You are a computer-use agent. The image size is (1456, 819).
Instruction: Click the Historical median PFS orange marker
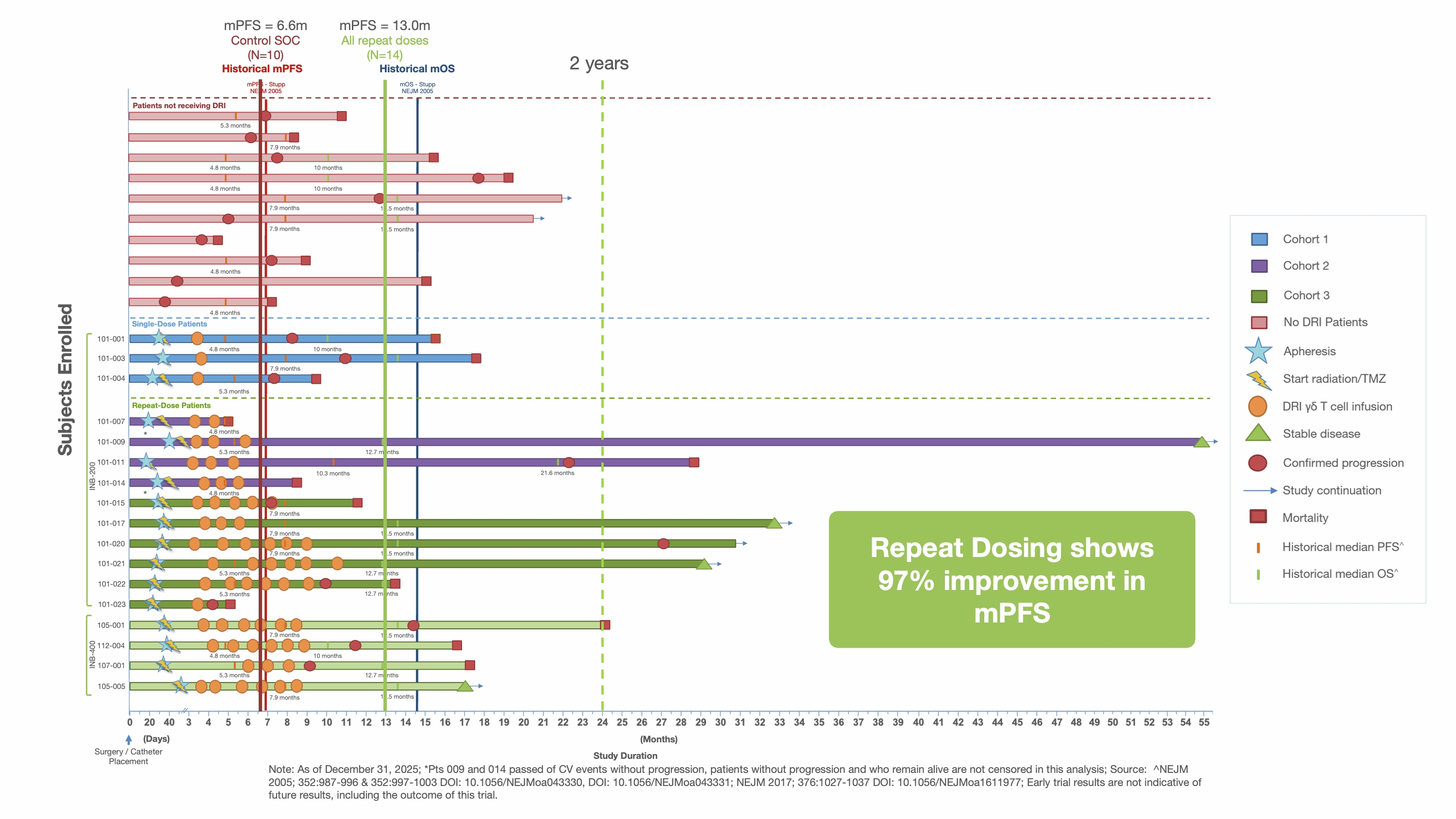1258,547
